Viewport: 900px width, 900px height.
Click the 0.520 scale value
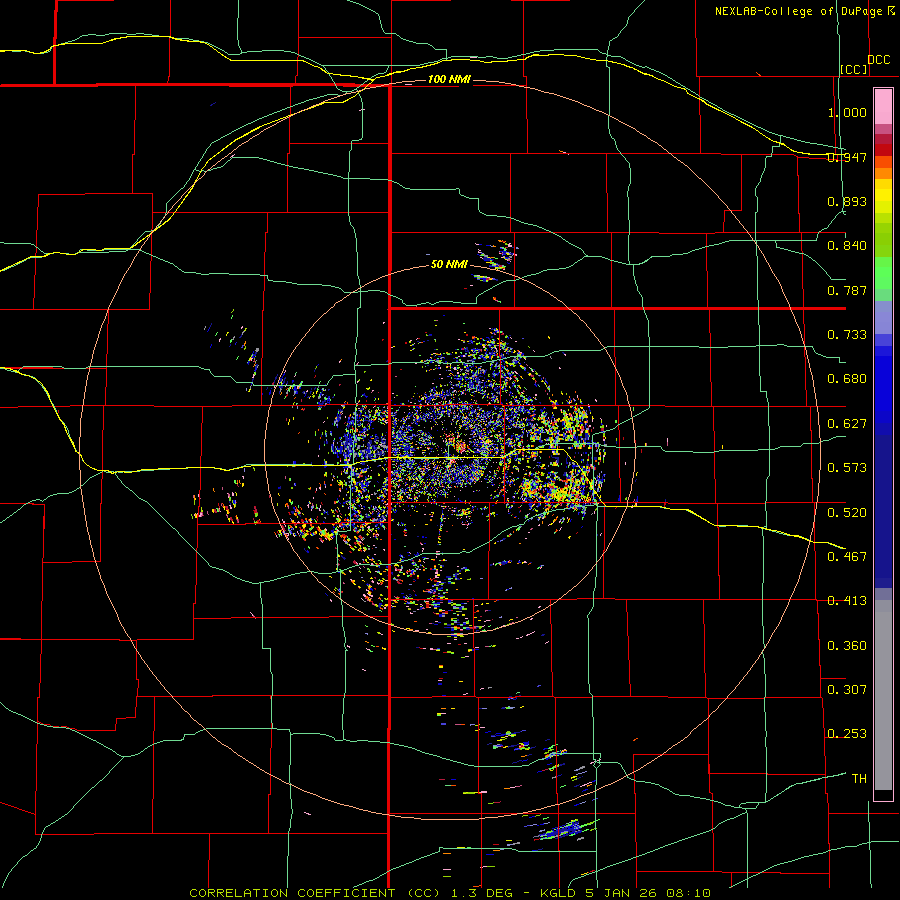click(x=847, y=513)
